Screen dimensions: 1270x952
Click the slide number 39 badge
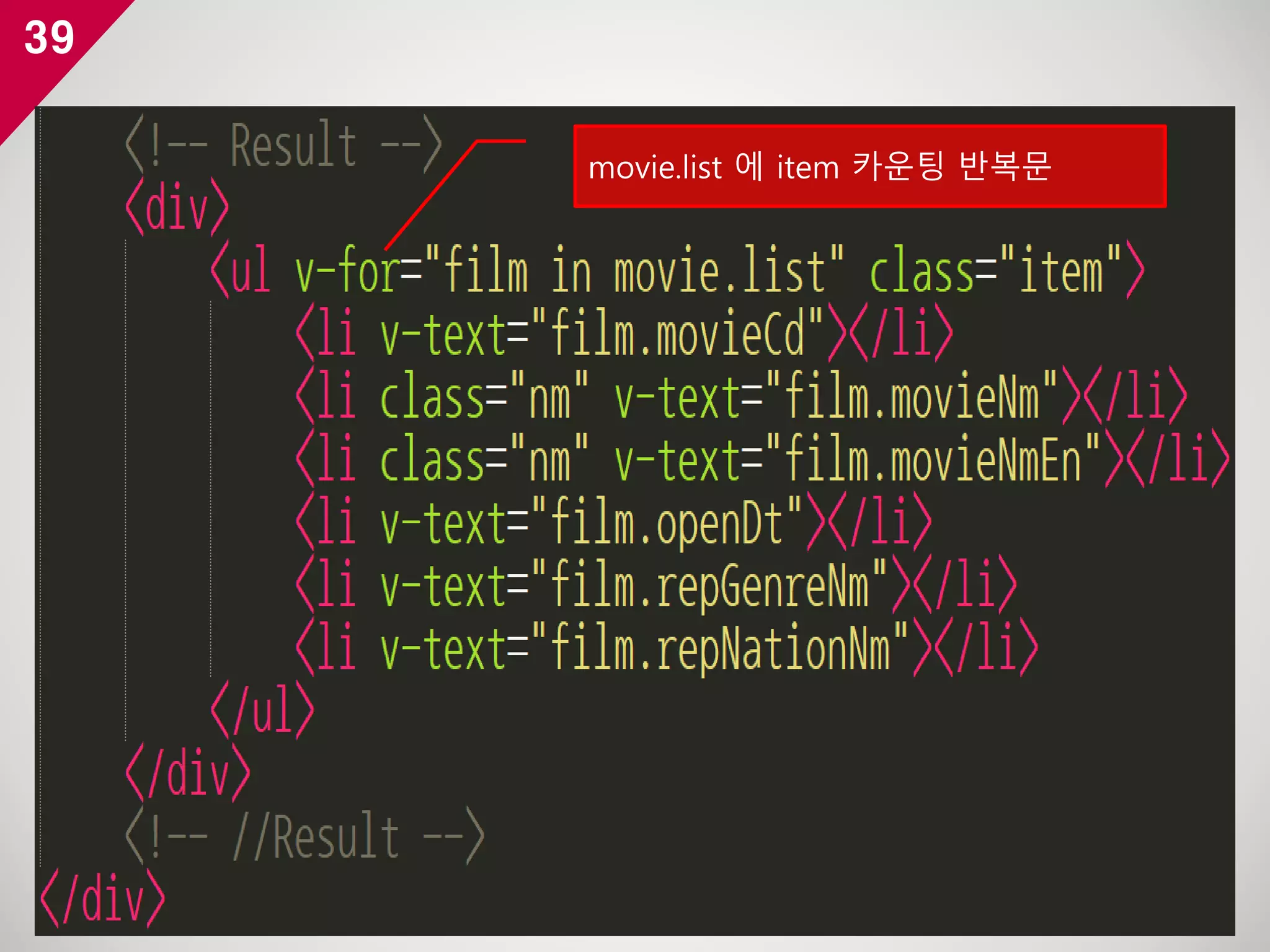point(49,37)
